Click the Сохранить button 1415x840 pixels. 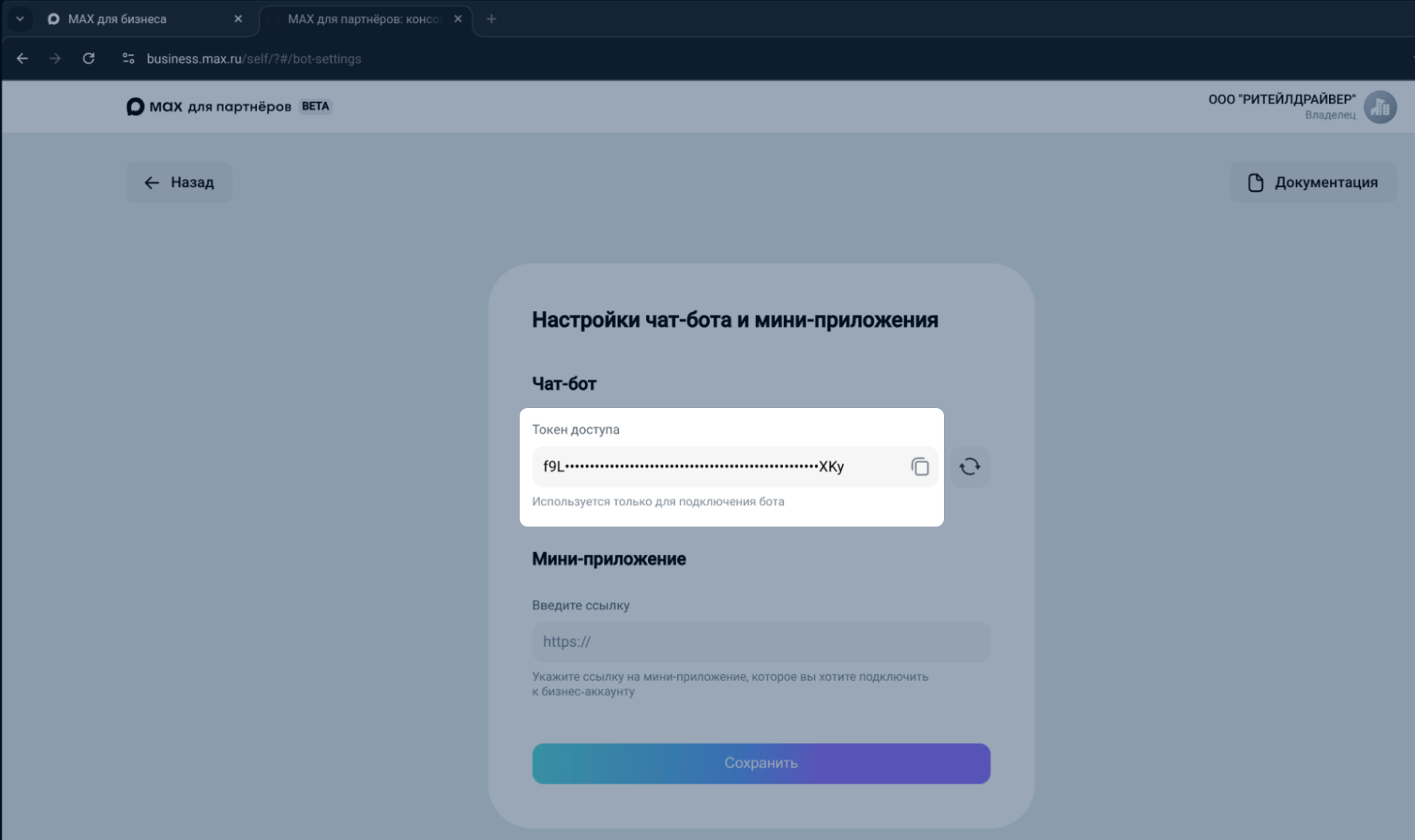point(761,764)
